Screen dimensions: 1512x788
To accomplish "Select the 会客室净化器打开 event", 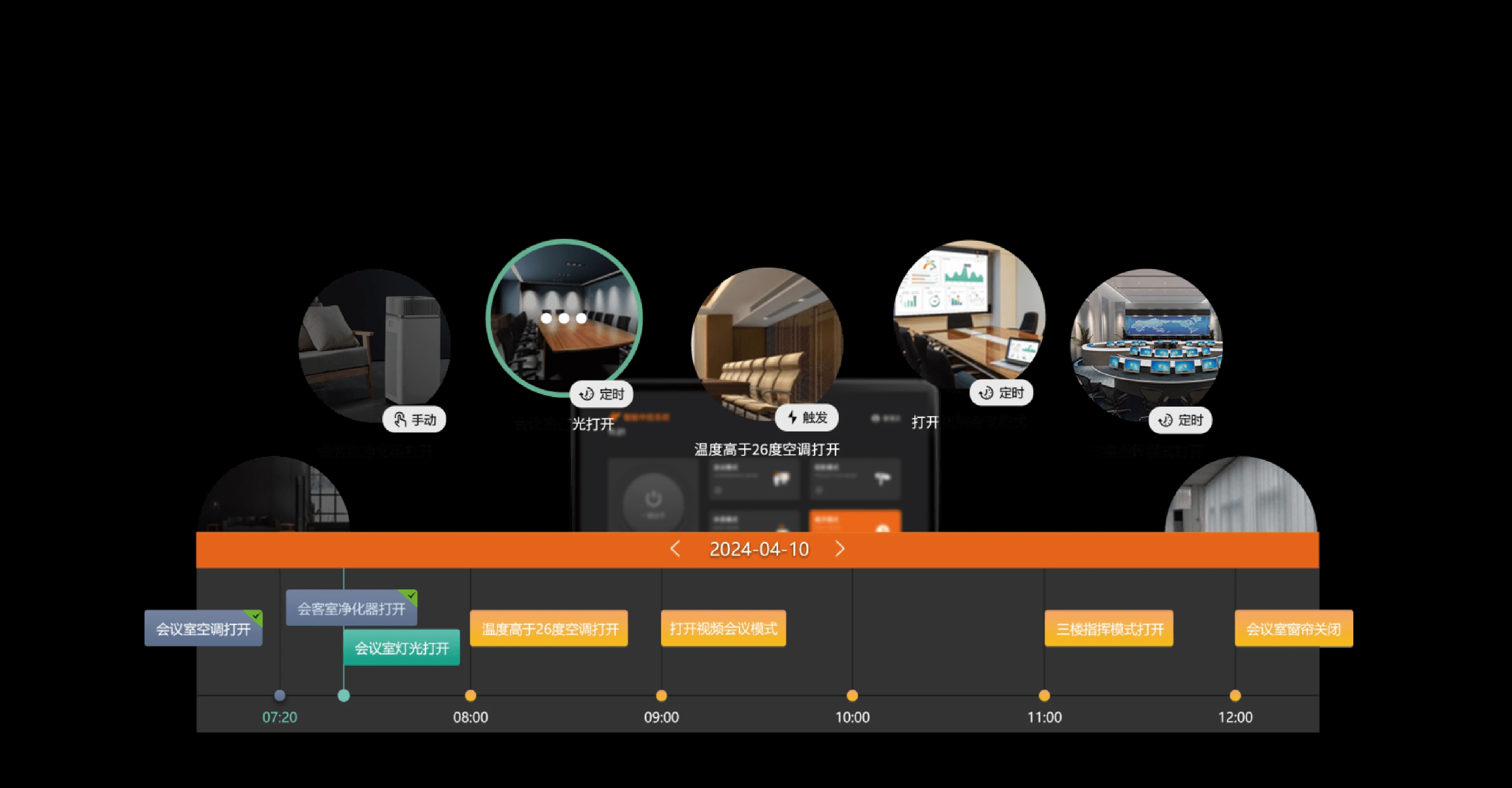I will click(x=351, y=608).
